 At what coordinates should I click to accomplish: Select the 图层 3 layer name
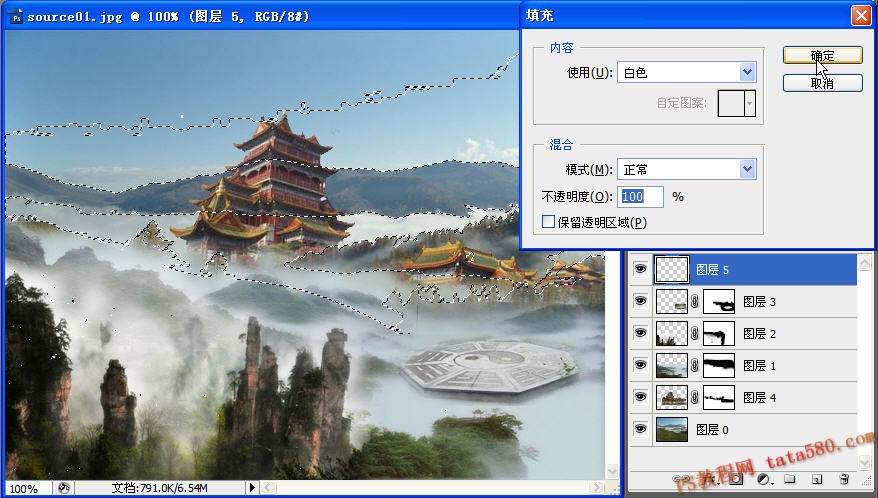click(x=759, y=302)
